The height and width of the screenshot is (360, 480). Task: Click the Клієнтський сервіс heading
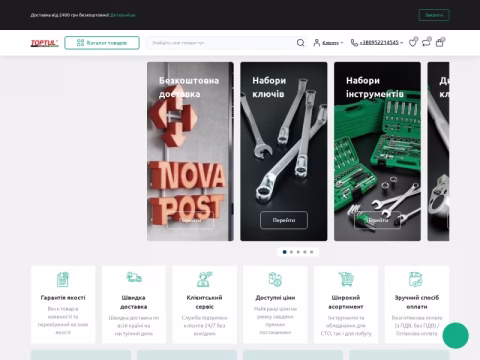[x=204, y=302]
